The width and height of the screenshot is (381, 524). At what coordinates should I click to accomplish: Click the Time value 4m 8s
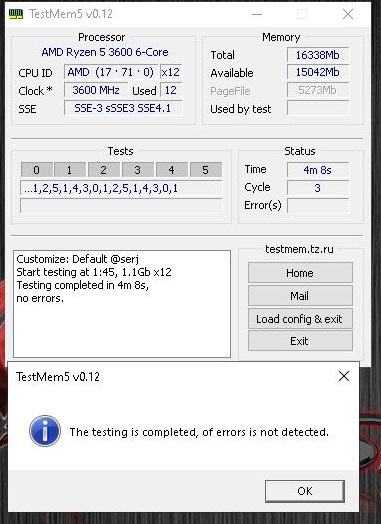pyautogui.click(x=318, y=170)
